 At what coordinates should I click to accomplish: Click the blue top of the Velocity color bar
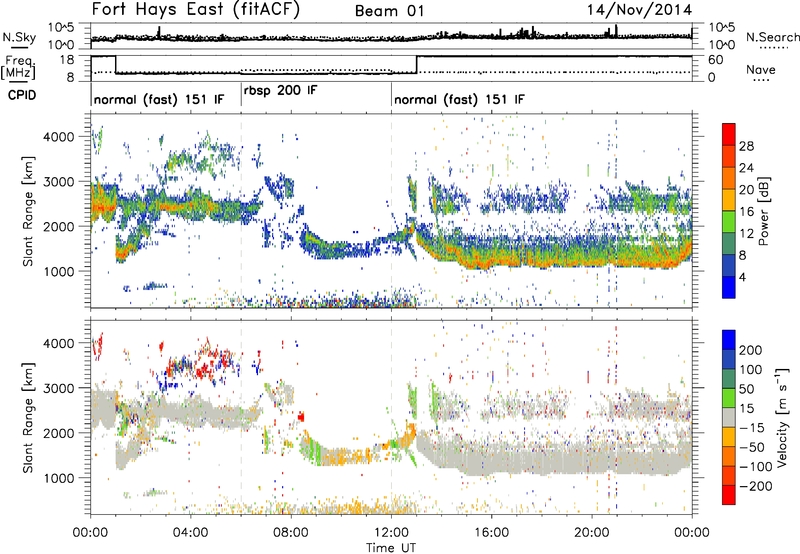point(729,339)
